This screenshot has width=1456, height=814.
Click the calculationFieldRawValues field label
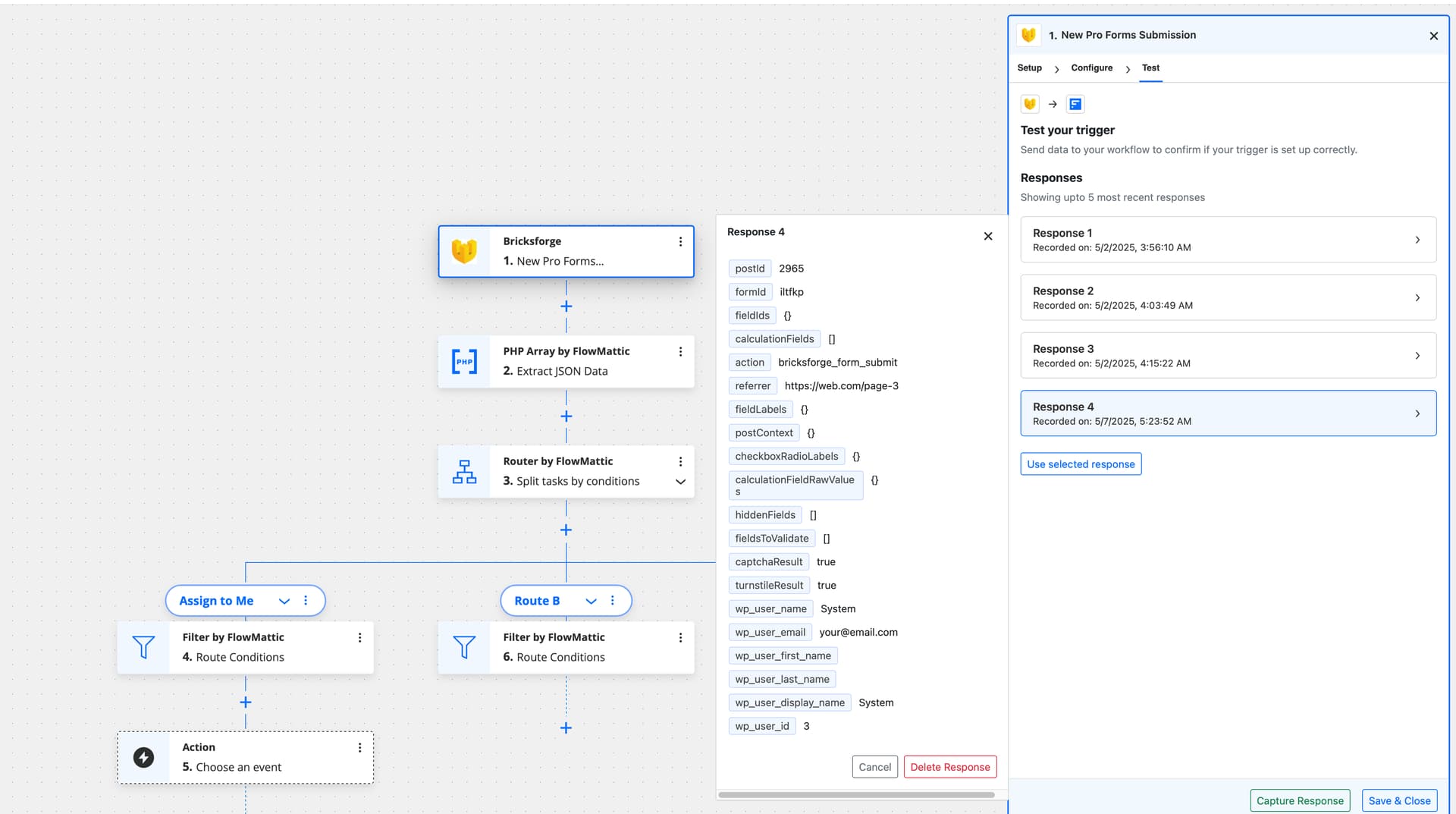pos(795,486)
